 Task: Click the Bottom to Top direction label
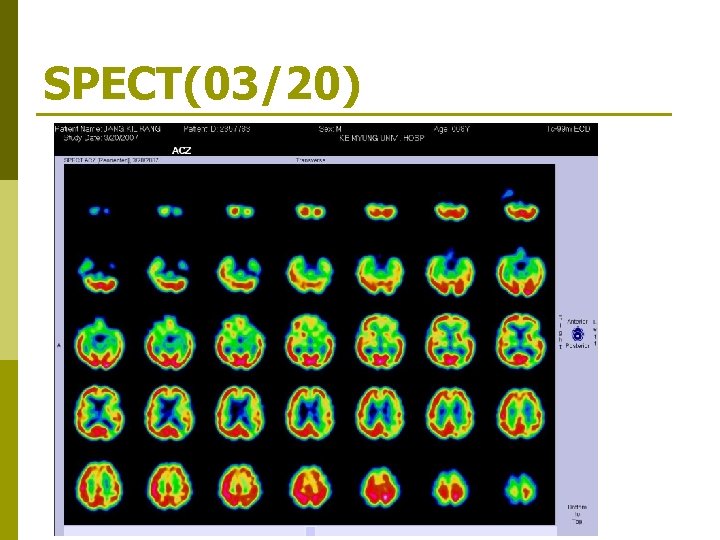[x=577, y=514]
